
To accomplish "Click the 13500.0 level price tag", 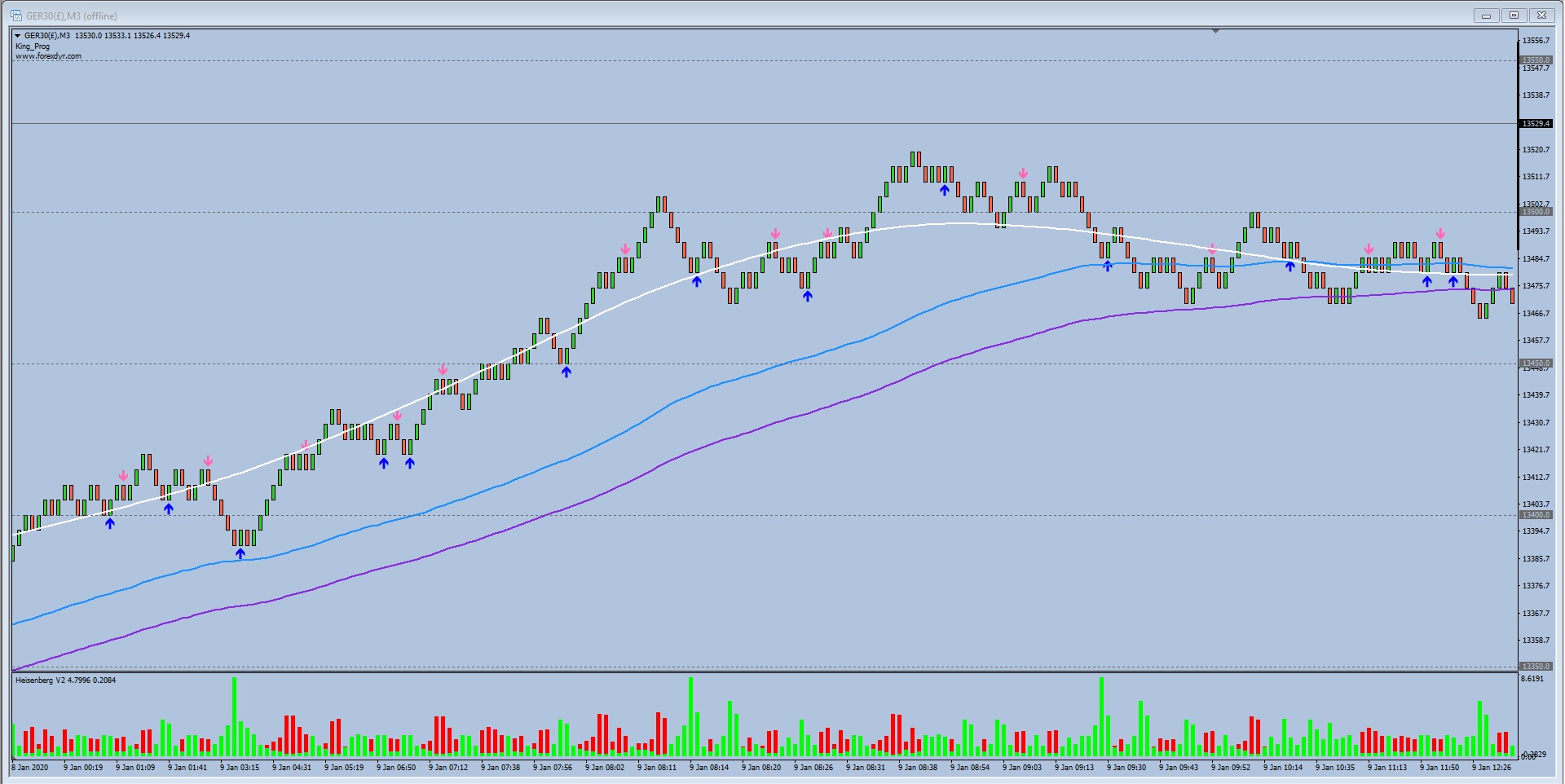I will tap(1536, 212).
